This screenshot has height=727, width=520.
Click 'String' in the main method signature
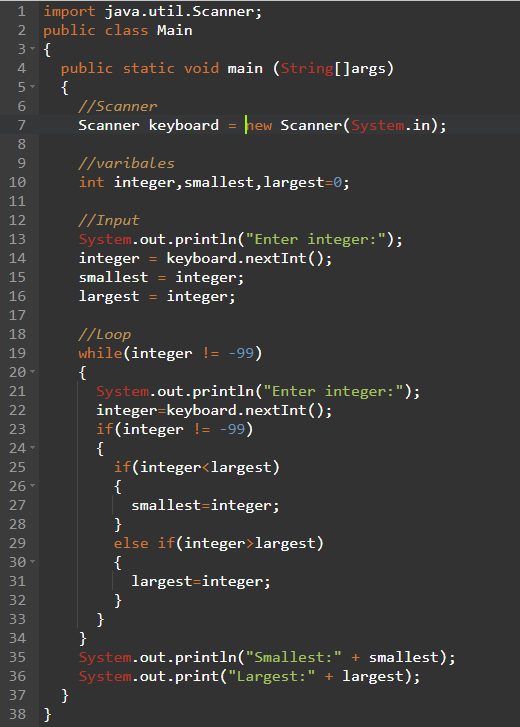pos(307,69)
